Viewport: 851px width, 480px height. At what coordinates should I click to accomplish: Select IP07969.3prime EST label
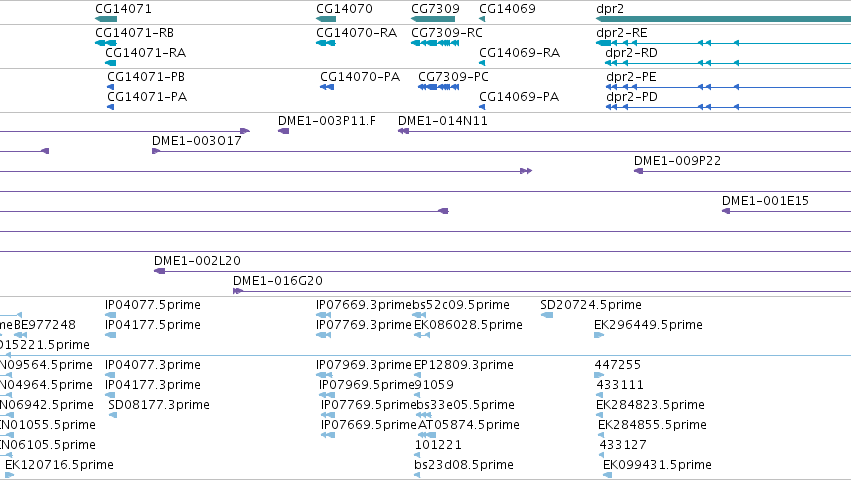364,365
